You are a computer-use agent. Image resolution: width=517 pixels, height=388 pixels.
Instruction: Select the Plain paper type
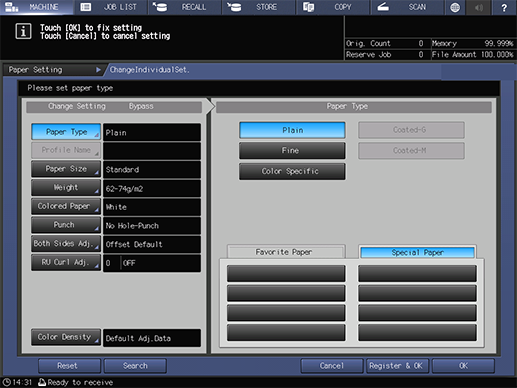click(x=292, y=130)
